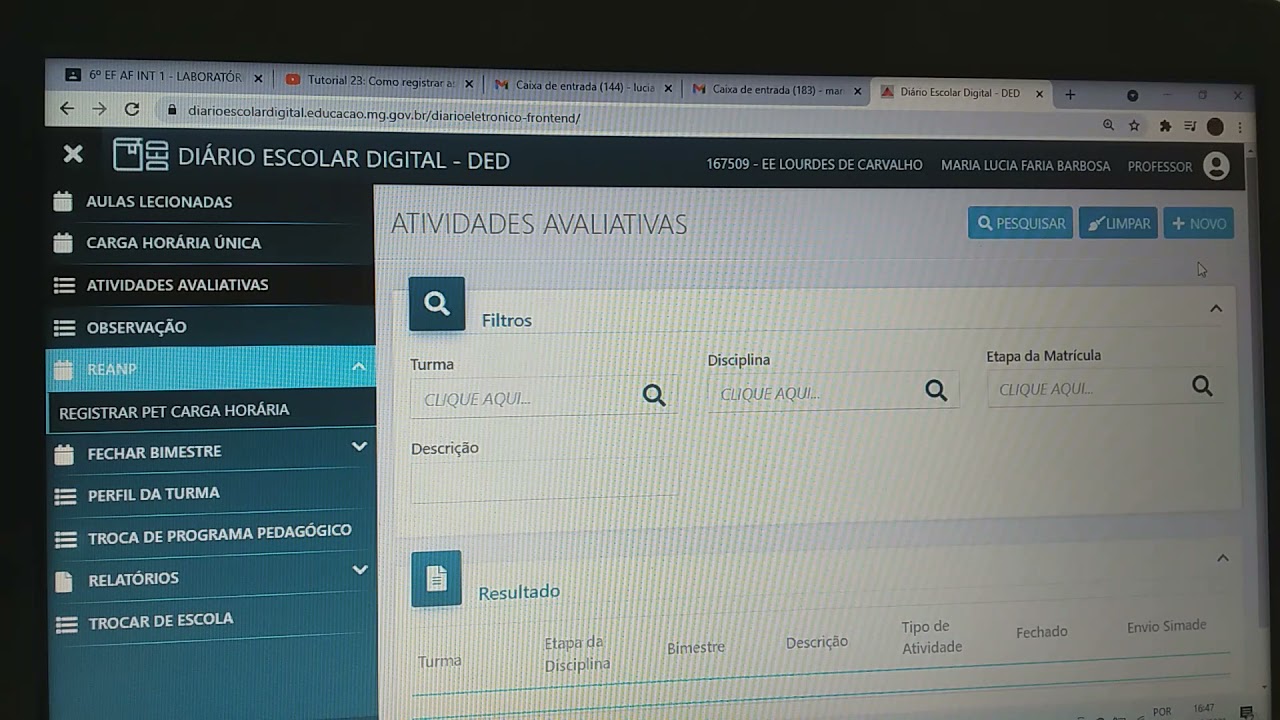Click Atividades Avaliativas list icon
The image size is (1280, 720).
tap(64, 285)
